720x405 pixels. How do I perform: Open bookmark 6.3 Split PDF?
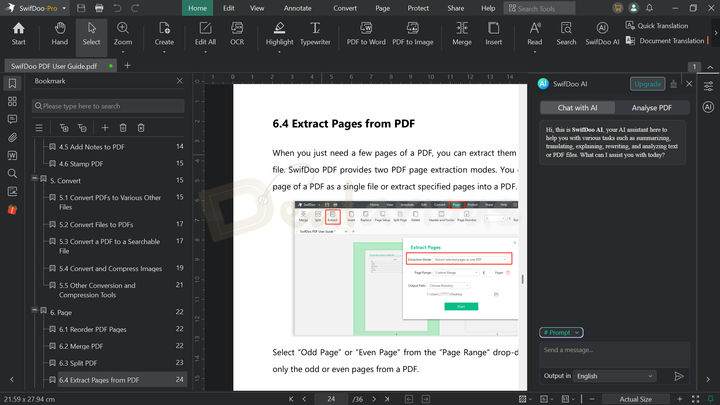pos(78,363)
